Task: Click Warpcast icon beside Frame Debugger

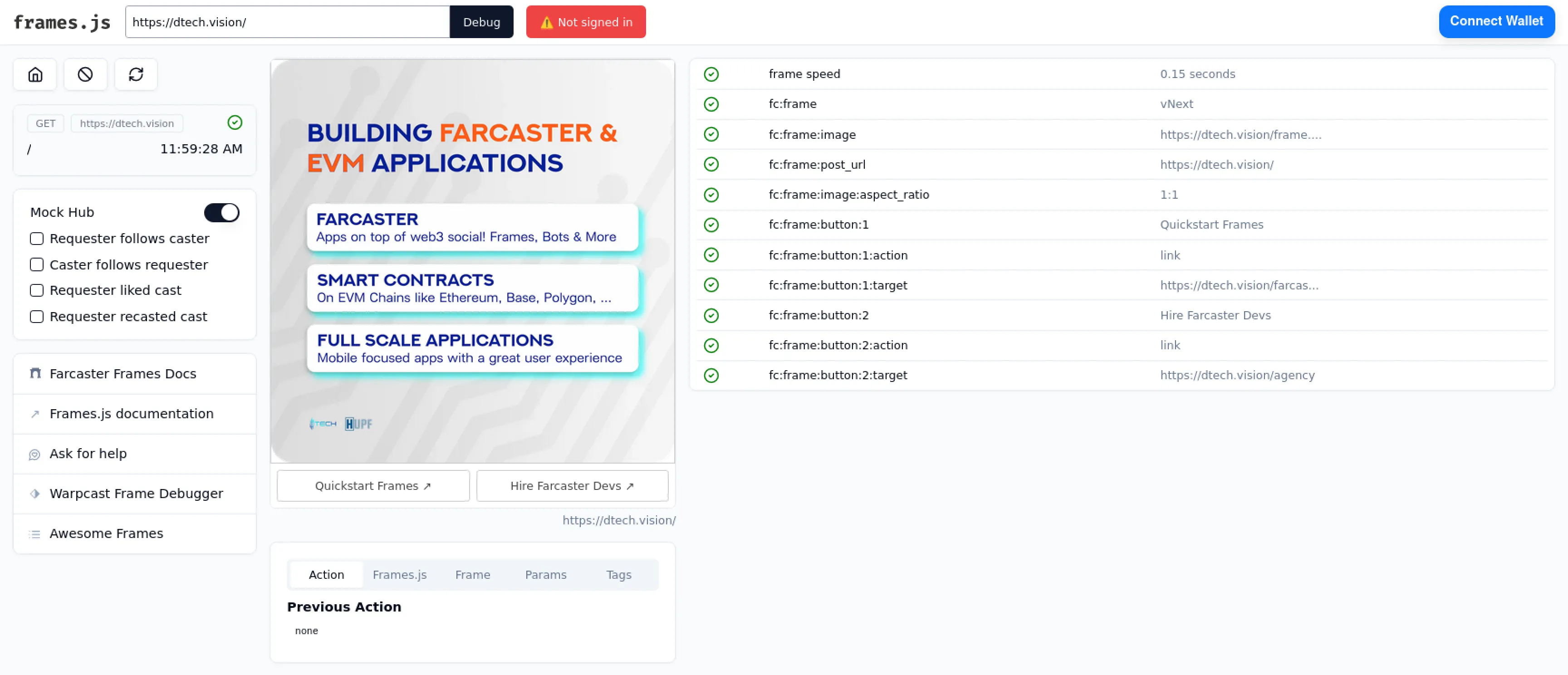Action: [34, 494]
